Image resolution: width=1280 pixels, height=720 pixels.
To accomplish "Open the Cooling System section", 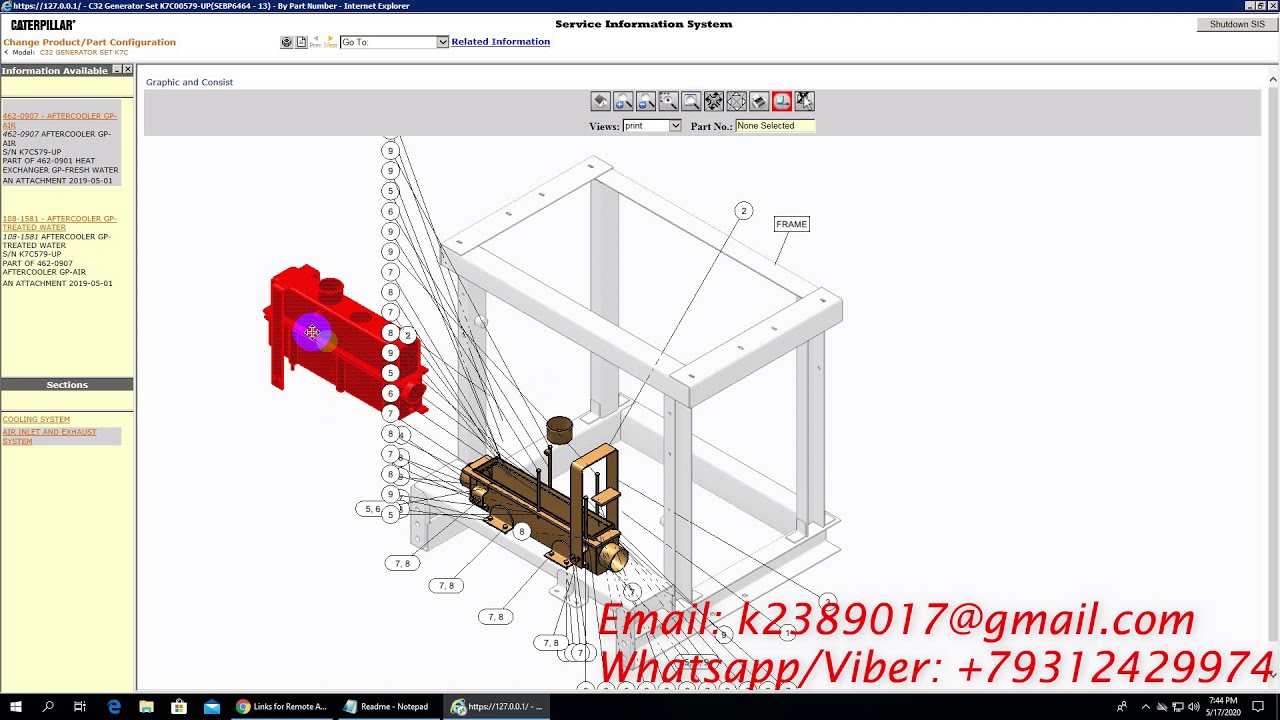I will pyautogui.click(x=36, y=419).
